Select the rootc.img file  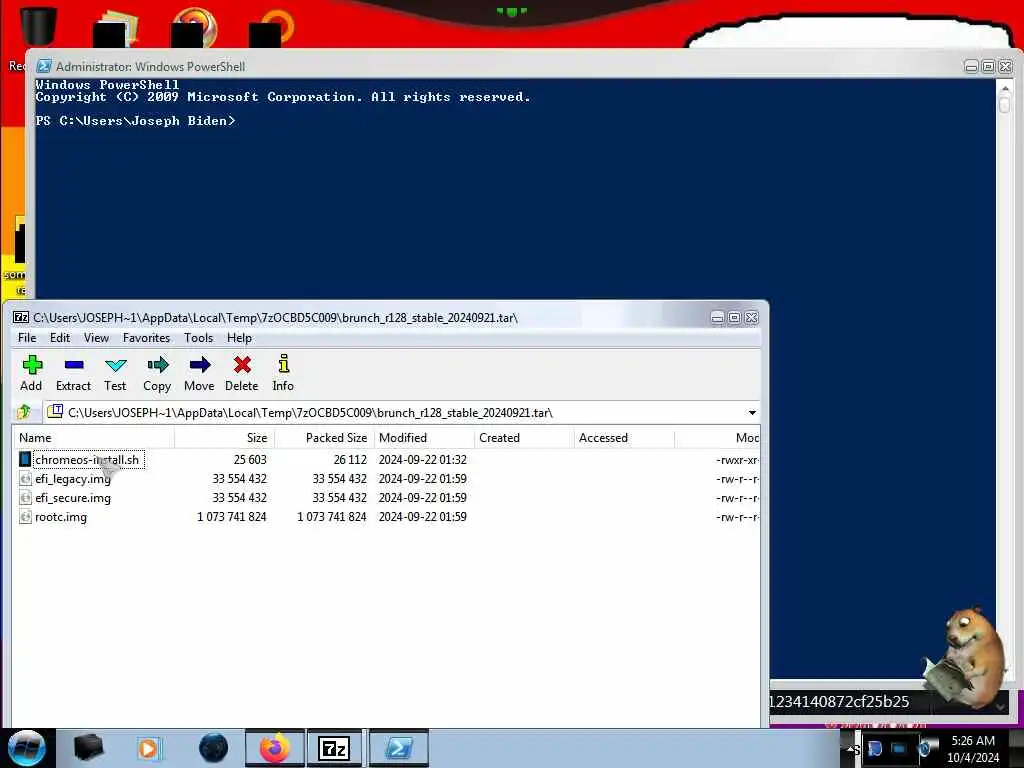coord(61,517)
